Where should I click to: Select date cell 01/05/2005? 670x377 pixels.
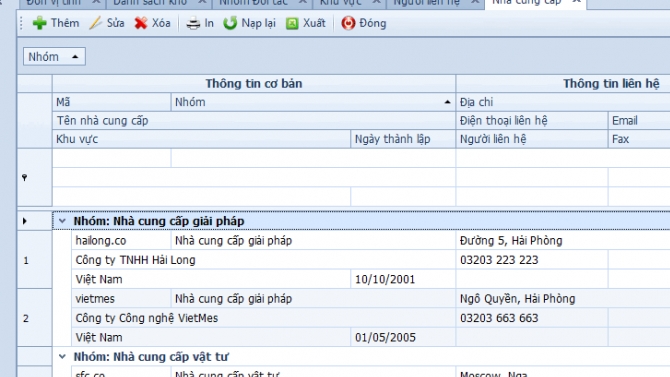click(x=403, y=337)
